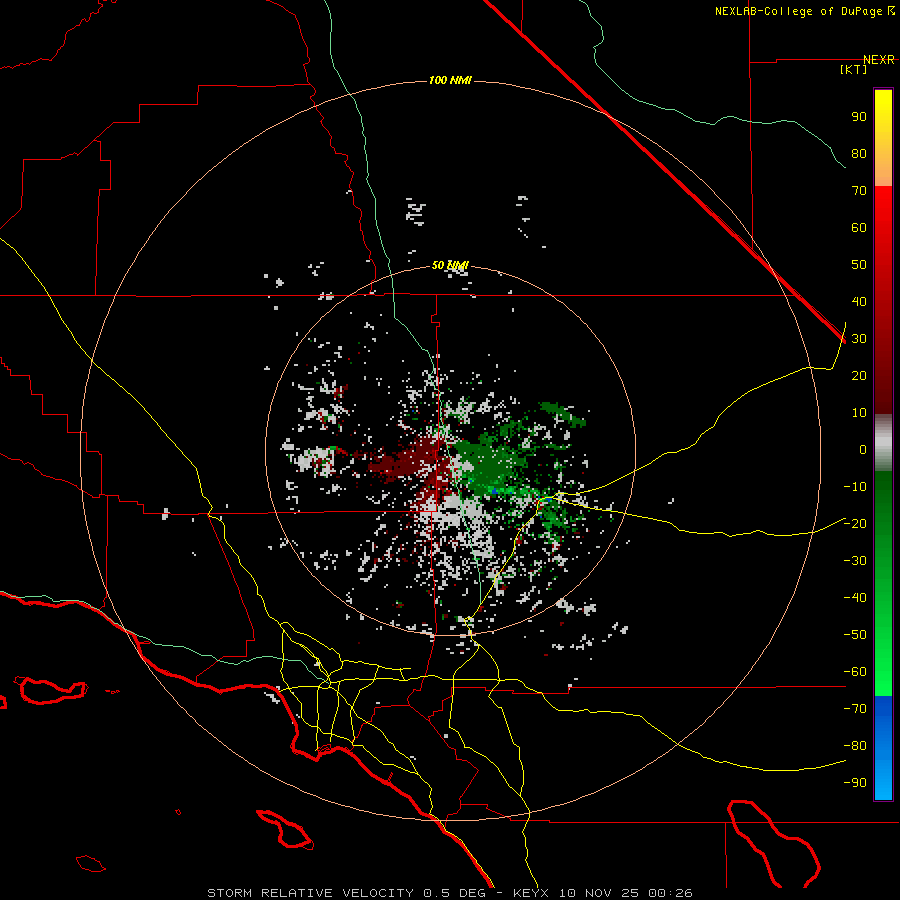Click the 40 value on the velocity scale
Image resolution: width=900 pixels, height=900 pixels.
point(859,302)
